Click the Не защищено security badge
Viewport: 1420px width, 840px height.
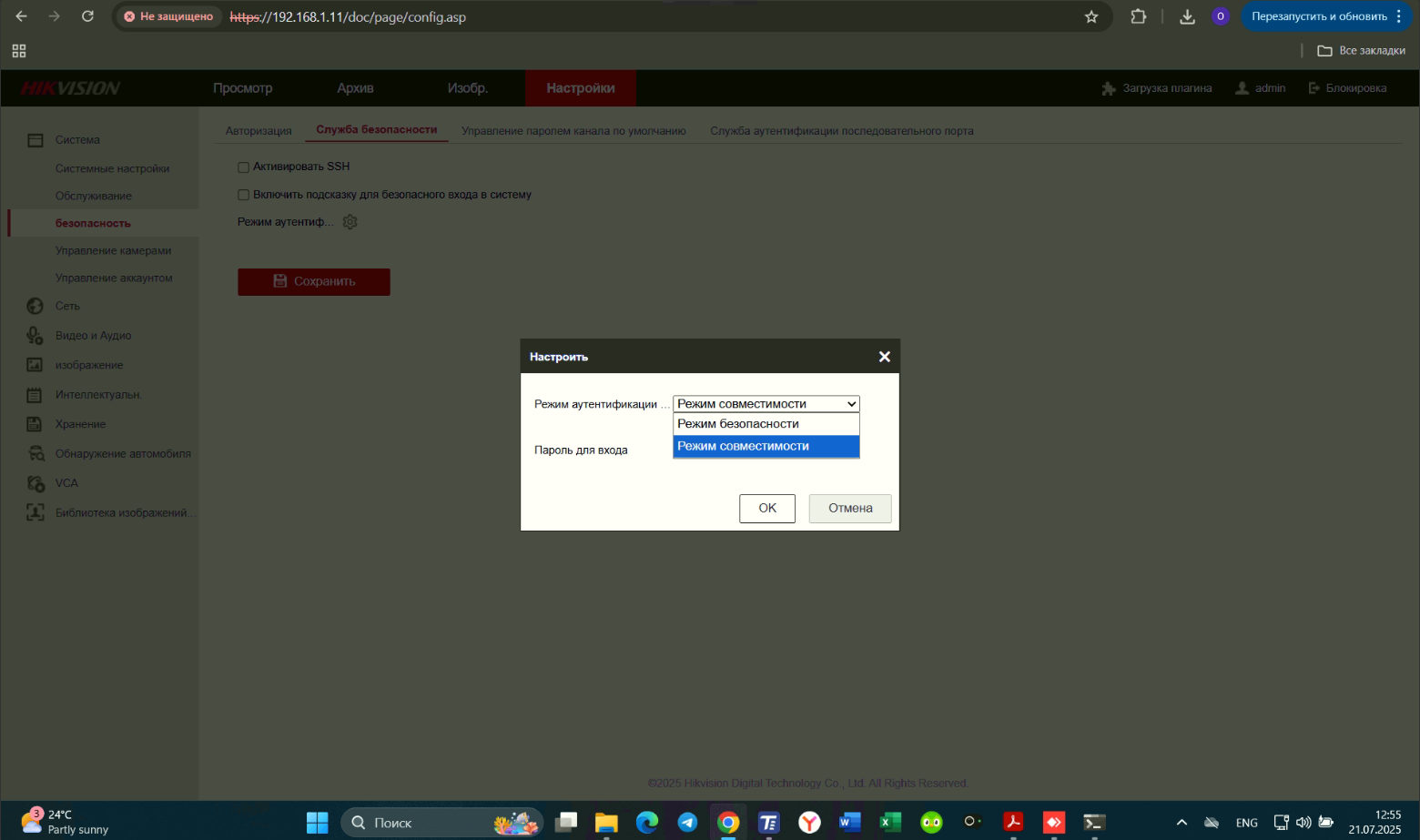[x=168, y=16]
